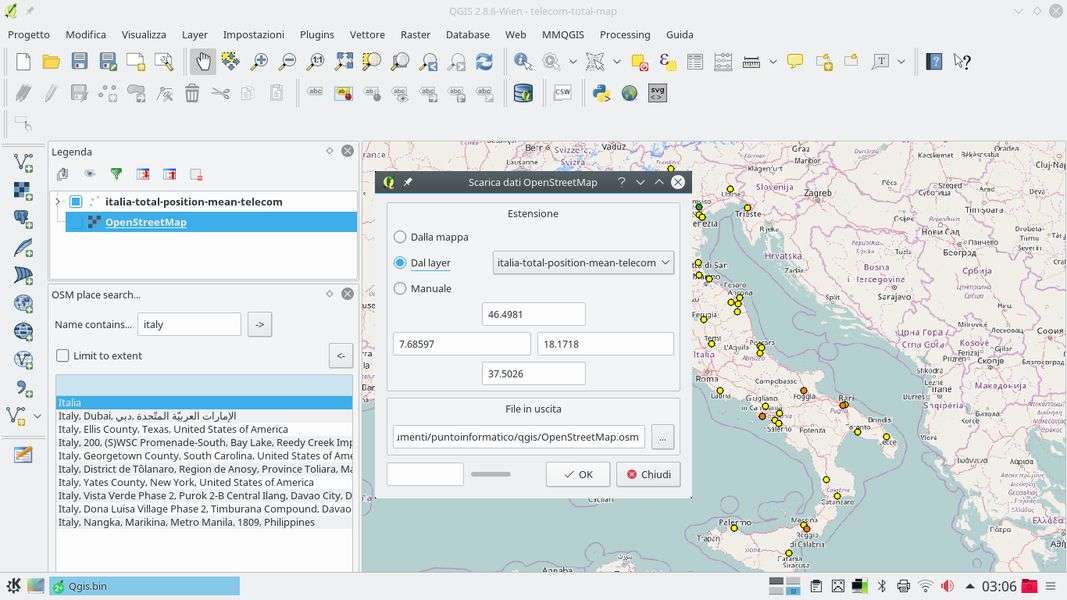The height and width of the screenshot is (600, 1067).
Task: Enable the 'Limit to extent' checkbox
Action: point(63,356)
